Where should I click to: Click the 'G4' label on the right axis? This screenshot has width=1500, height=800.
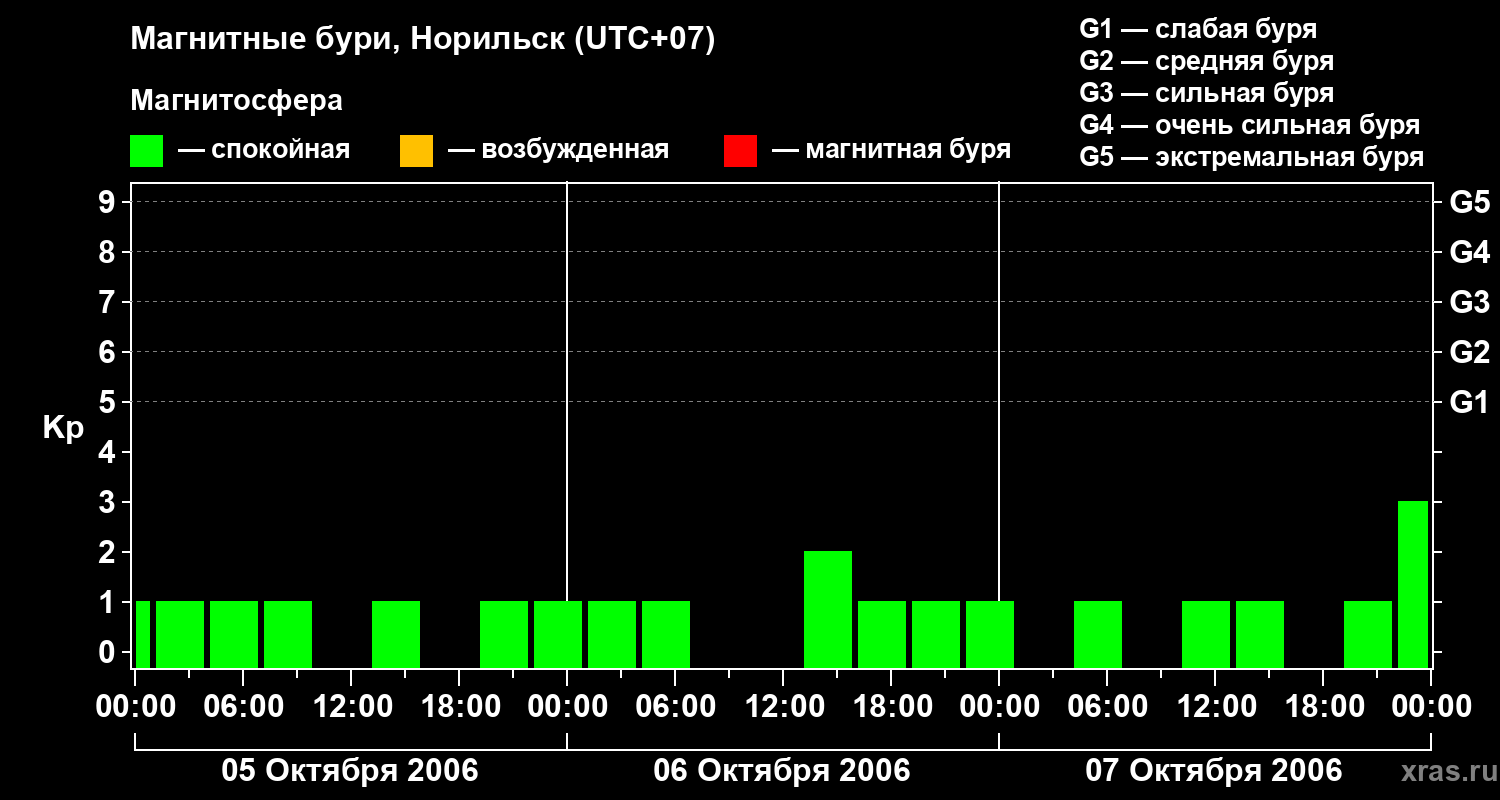click(1469, 252)
